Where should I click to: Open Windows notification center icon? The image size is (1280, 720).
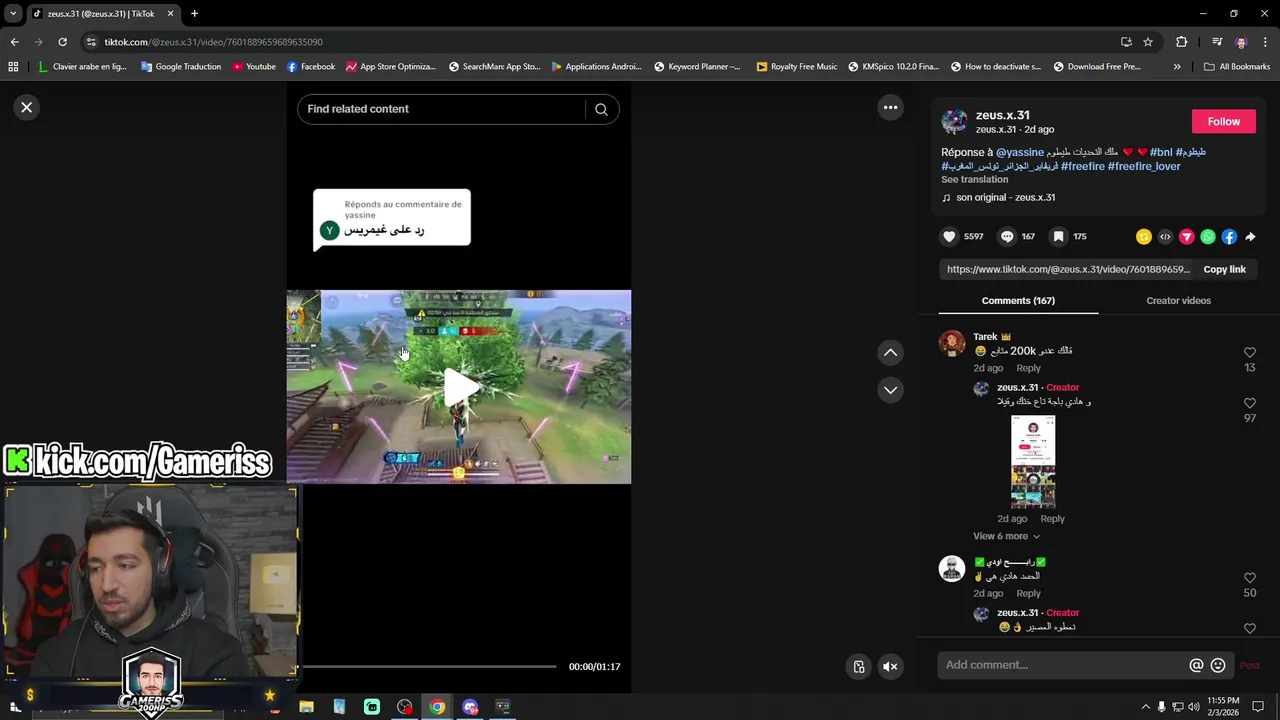1258,707
